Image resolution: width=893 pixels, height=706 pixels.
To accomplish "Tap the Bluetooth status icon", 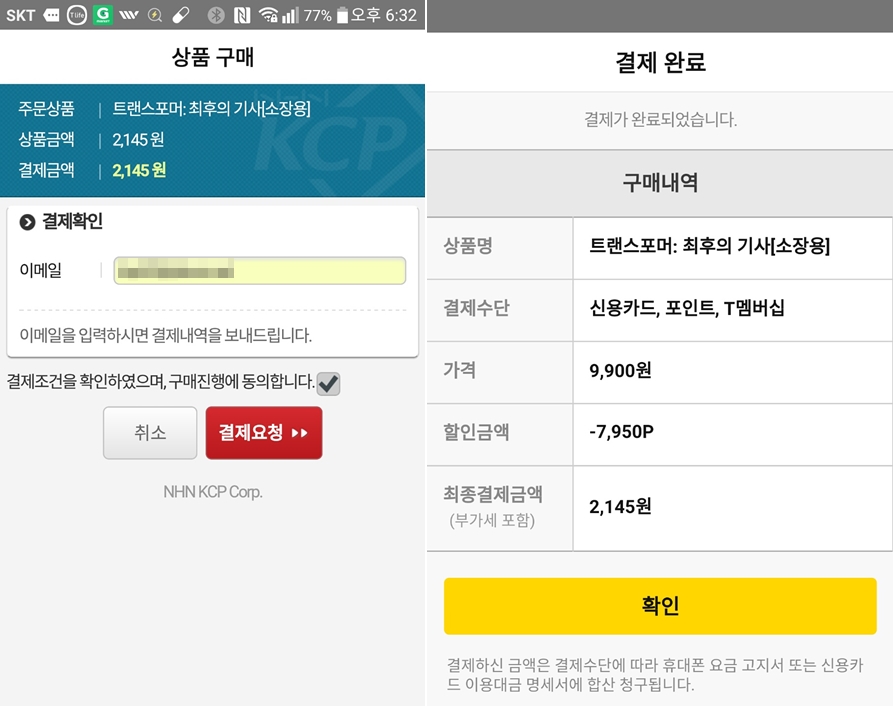I will pyautogui.click(x=215, y=15).
